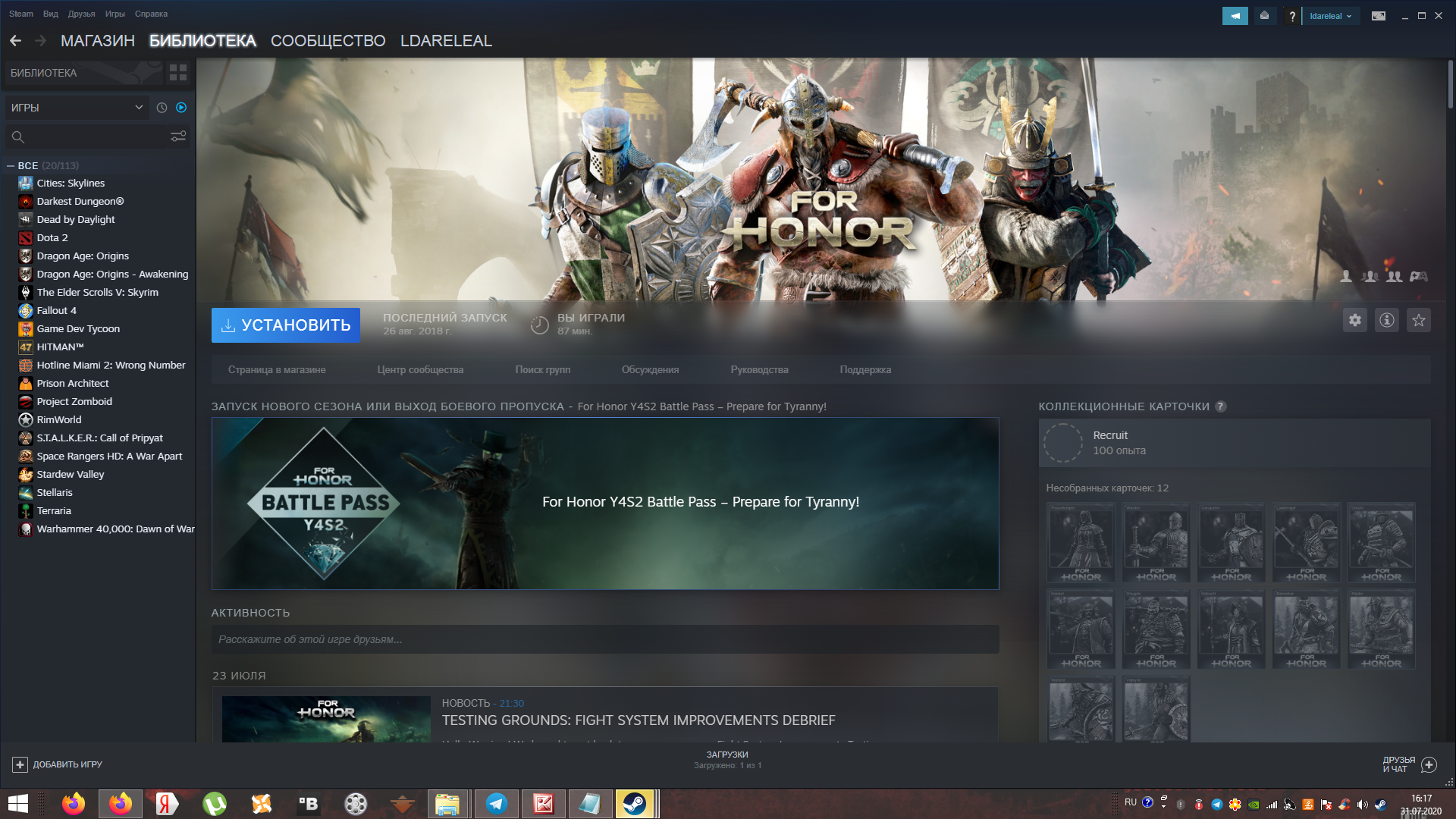Open Testing Grounds debrief news headline
The image size is (1456, 819).
639,720
